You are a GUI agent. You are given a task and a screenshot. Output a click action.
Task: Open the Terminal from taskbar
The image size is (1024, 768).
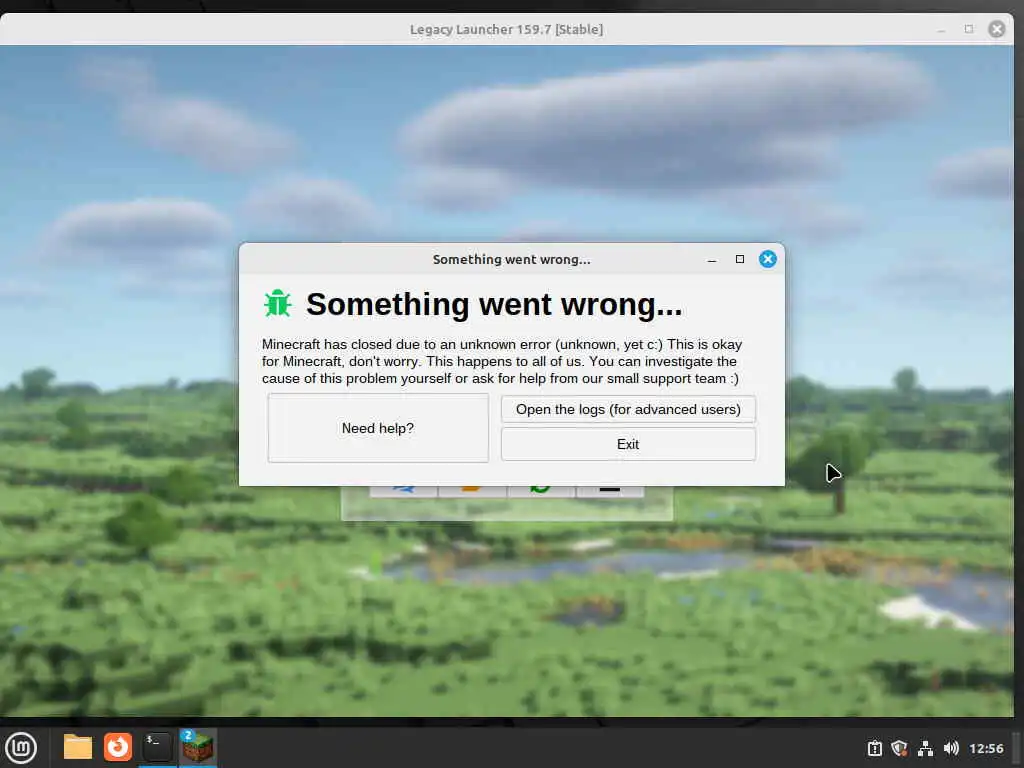tap(157, 747)
